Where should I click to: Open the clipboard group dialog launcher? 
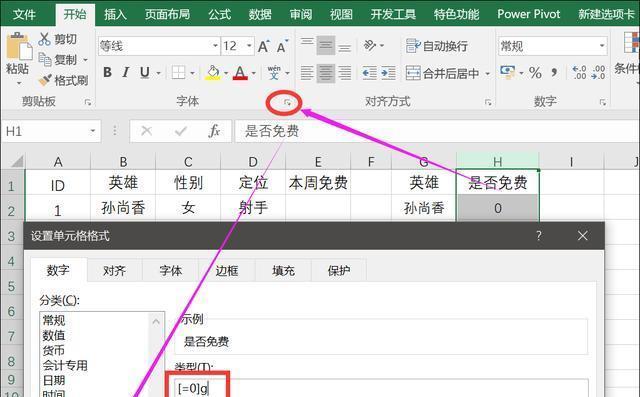coord(88,102)
